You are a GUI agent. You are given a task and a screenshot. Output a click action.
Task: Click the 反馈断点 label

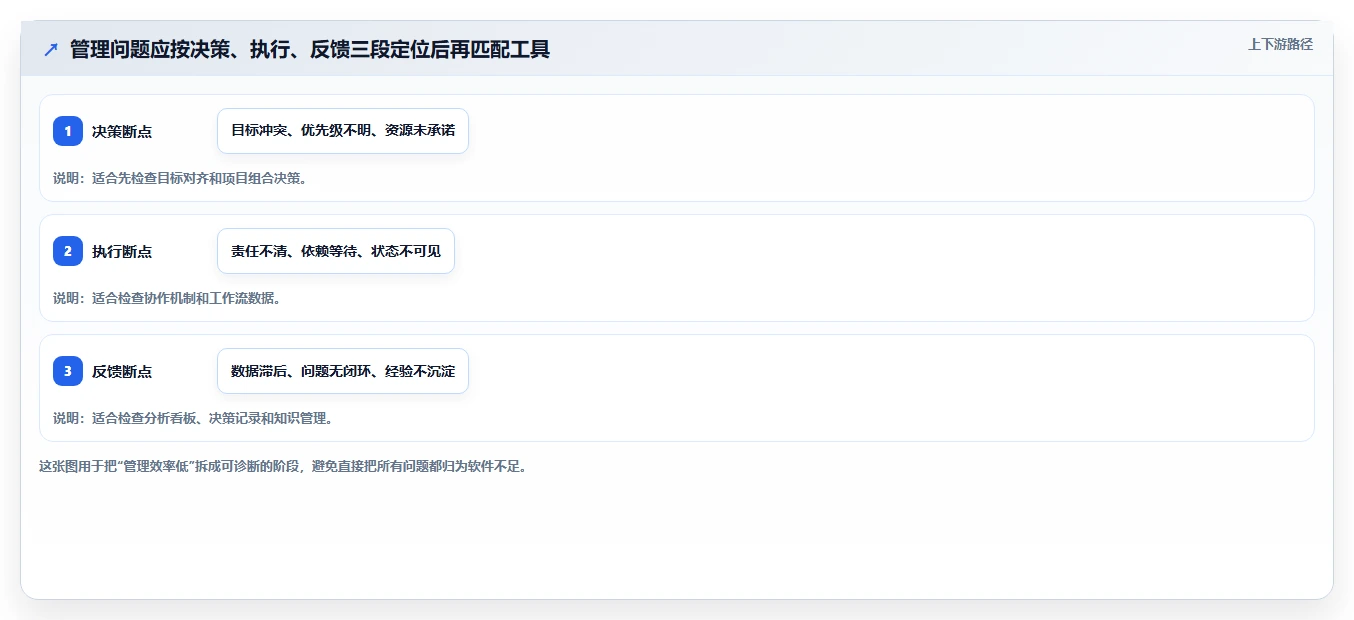tap(122, 371)
